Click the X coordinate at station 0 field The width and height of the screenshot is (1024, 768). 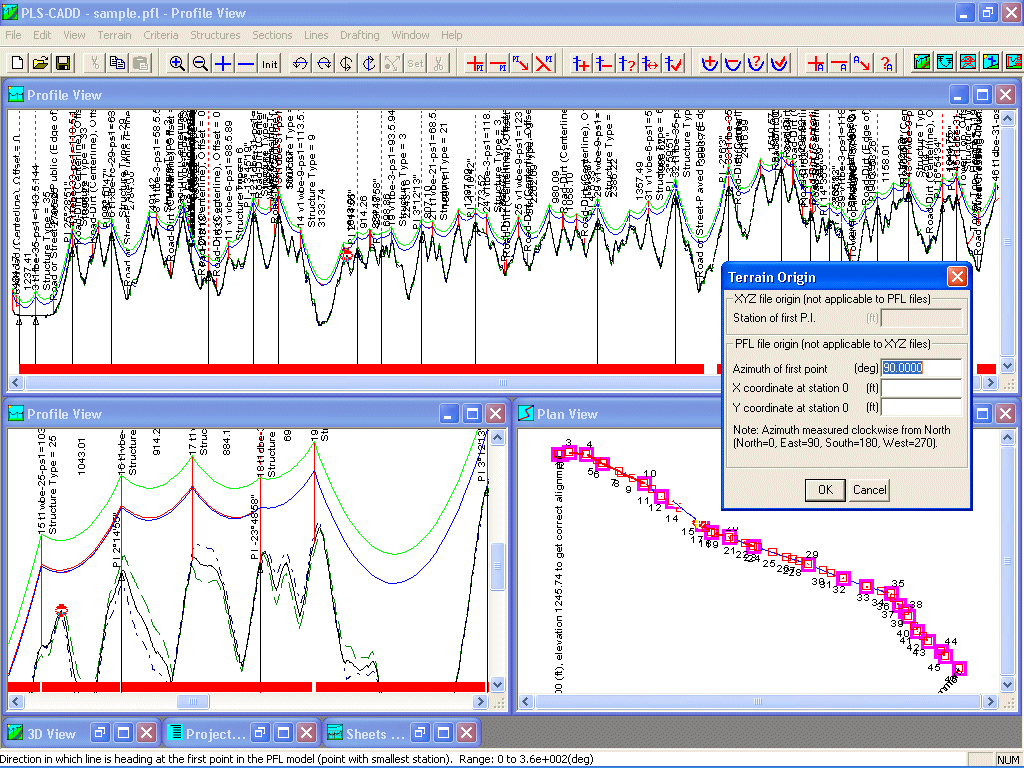(x=920, y=388)
